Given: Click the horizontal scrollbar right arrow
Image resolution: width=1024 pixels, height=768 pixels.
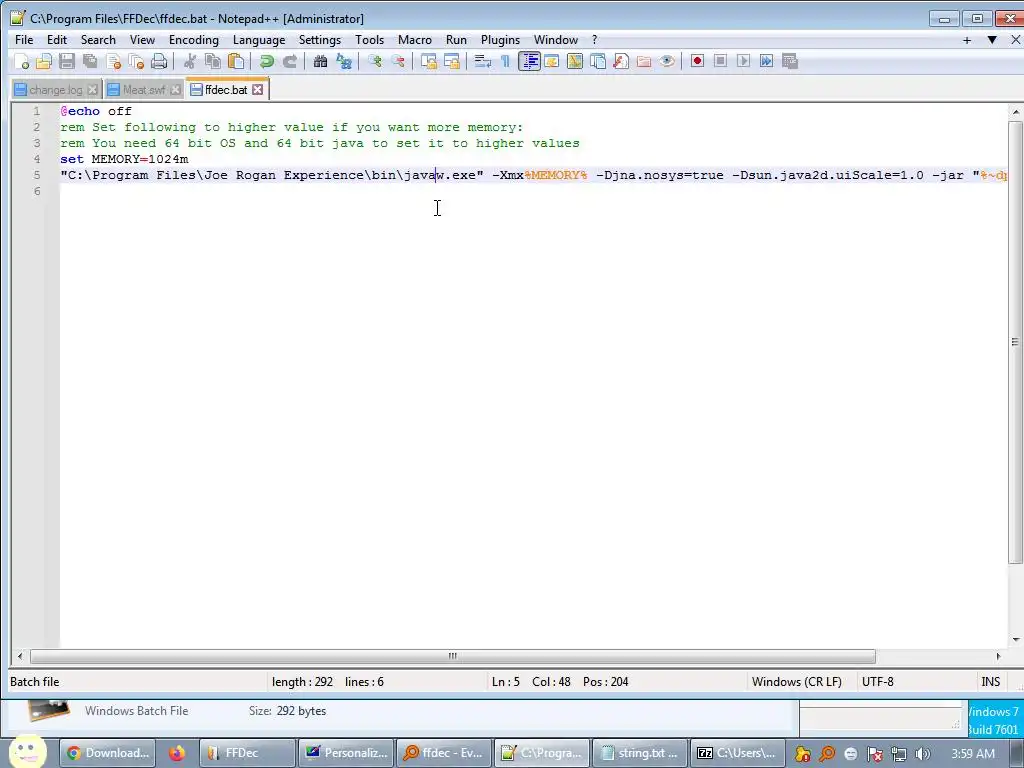Looking at the screenshot, I should tap(998, 656).
